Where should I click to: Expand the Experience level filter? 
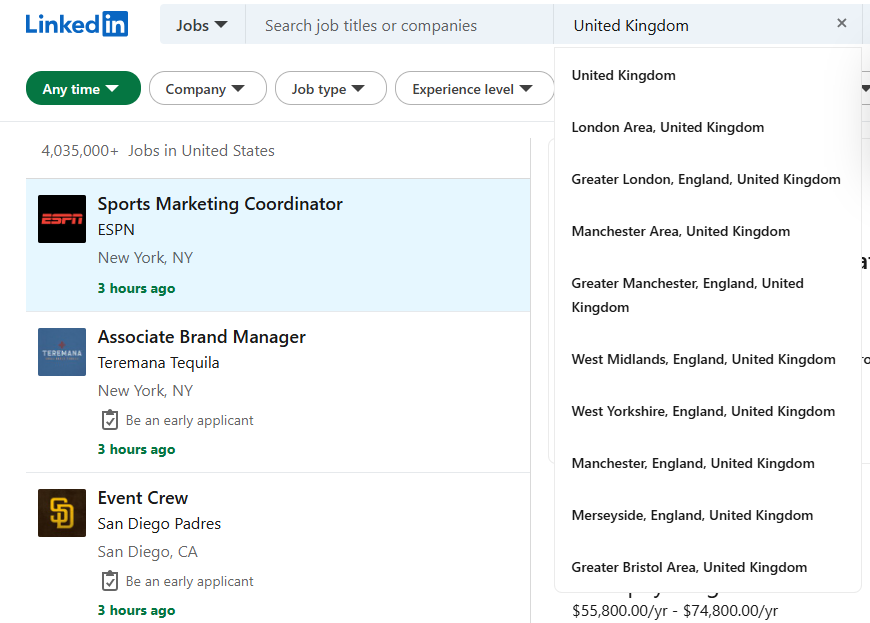click(x=474, y=88)
